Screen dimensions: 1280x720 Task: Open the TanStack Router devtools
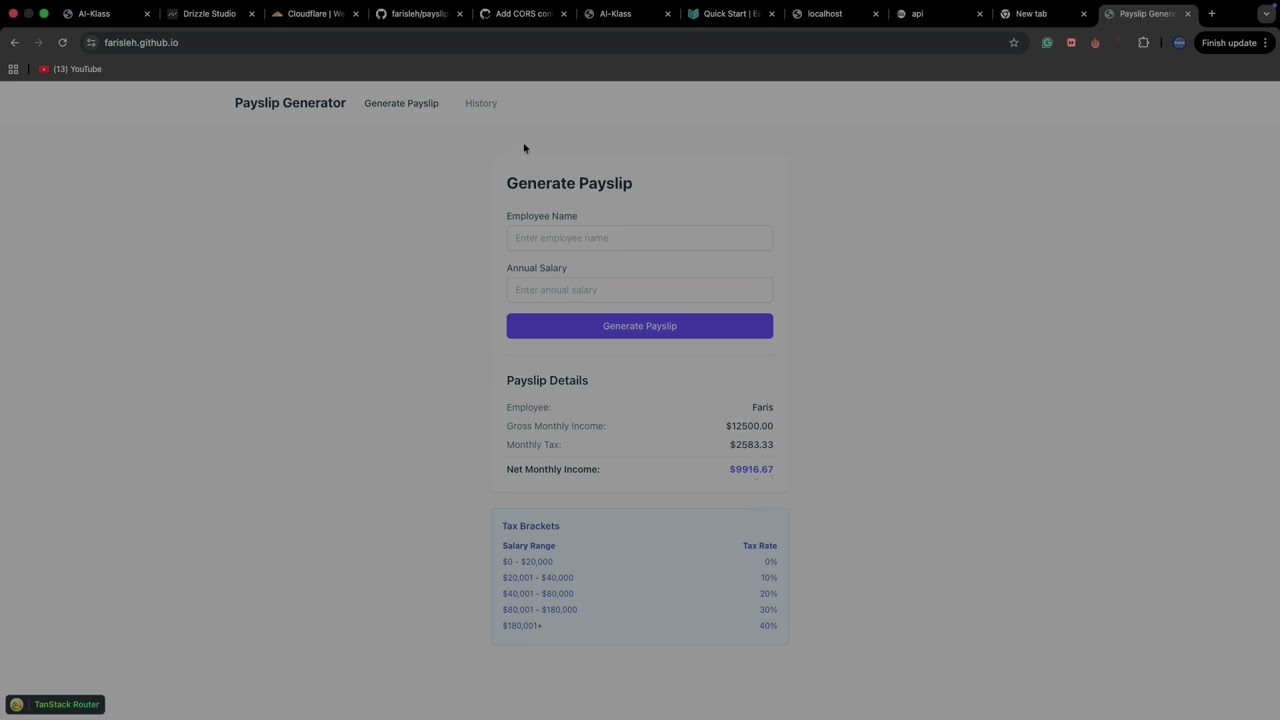tap(55, 704)
